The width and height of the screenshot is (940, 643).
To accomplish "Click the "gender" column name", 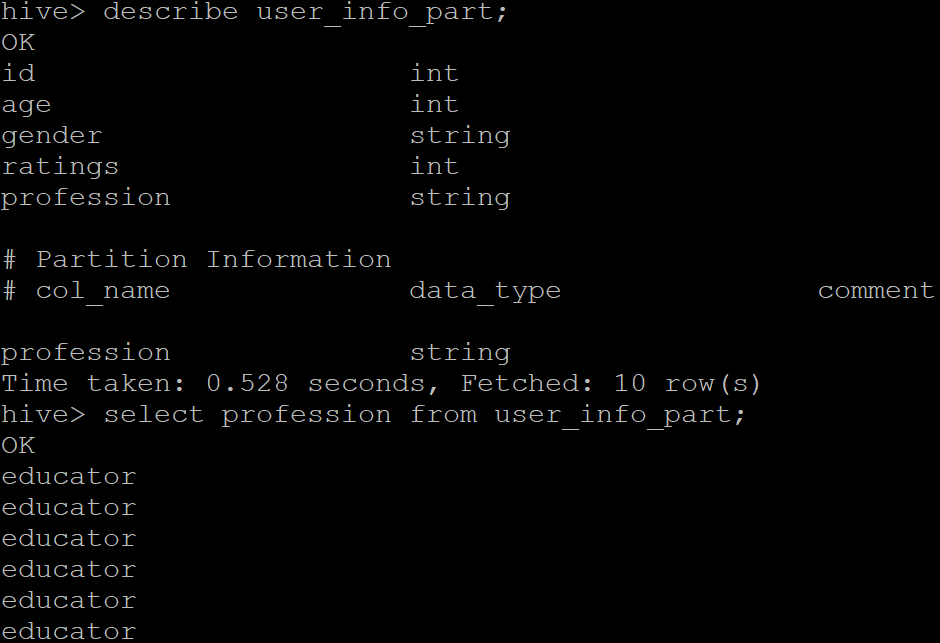I will [x=52, y=136].
